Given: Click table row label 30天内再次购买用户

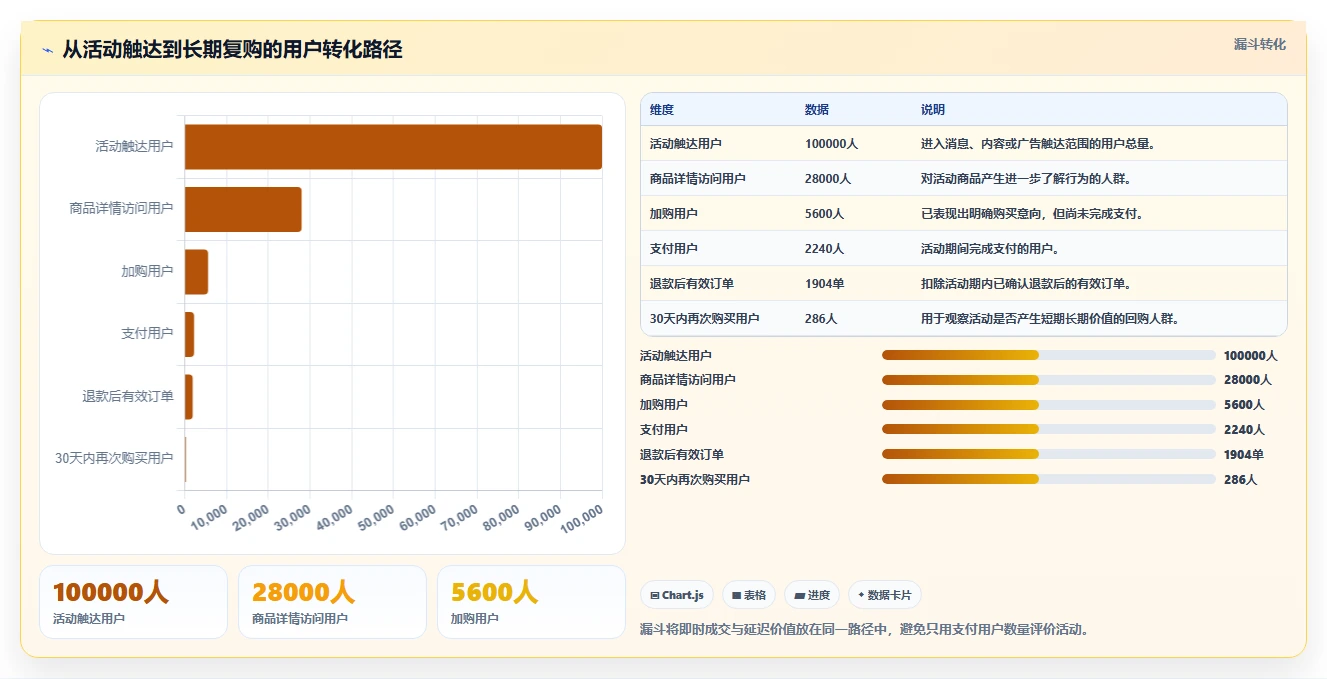Looking at the screenshot, I should [705, 319].
